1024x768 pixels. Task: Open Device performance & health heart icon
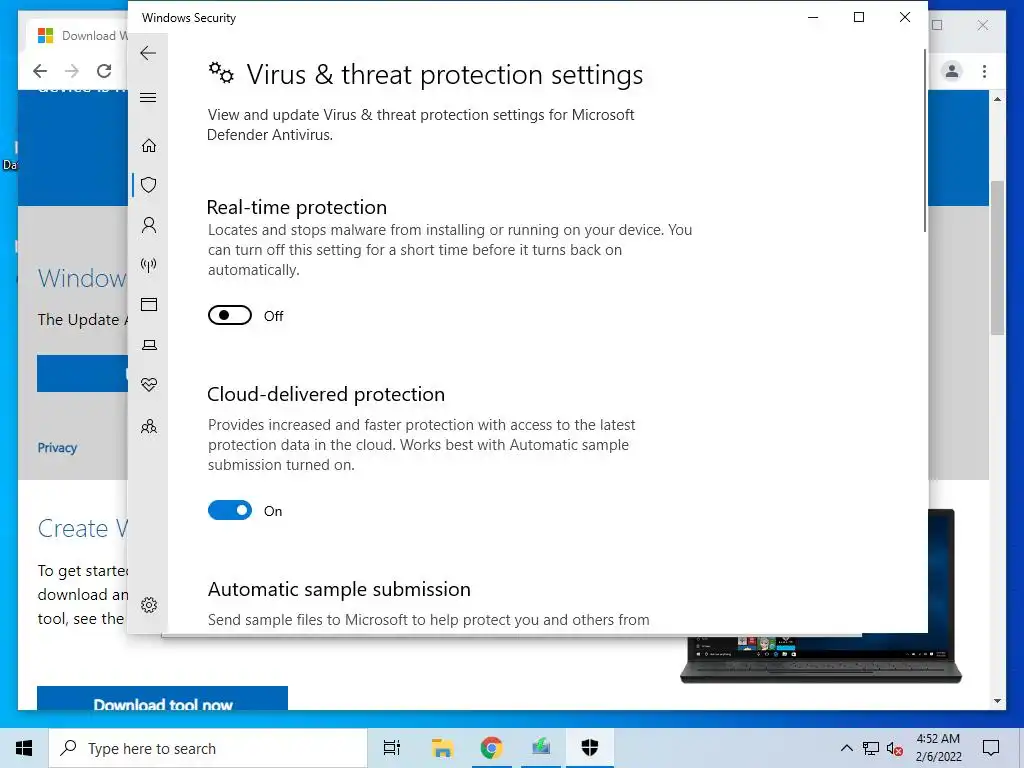point(149,385)
